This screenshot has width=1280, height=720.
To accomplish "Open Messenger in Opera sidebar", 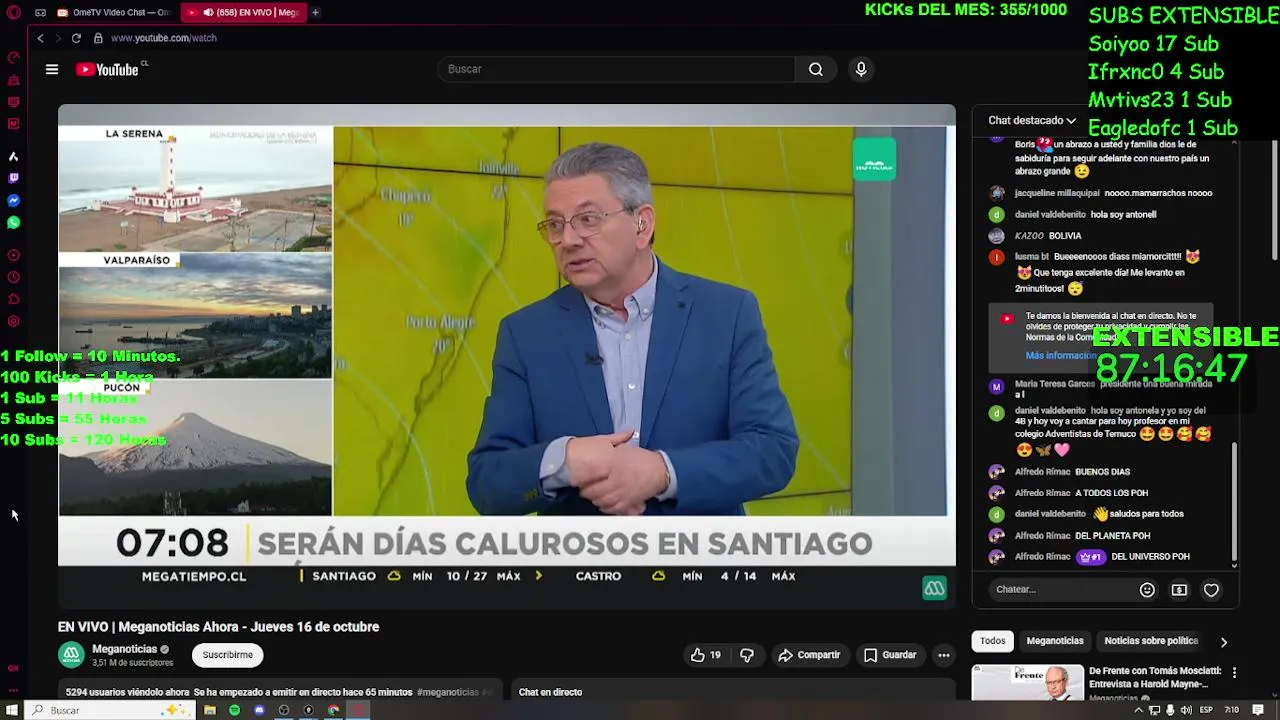I will pos(13,201).
